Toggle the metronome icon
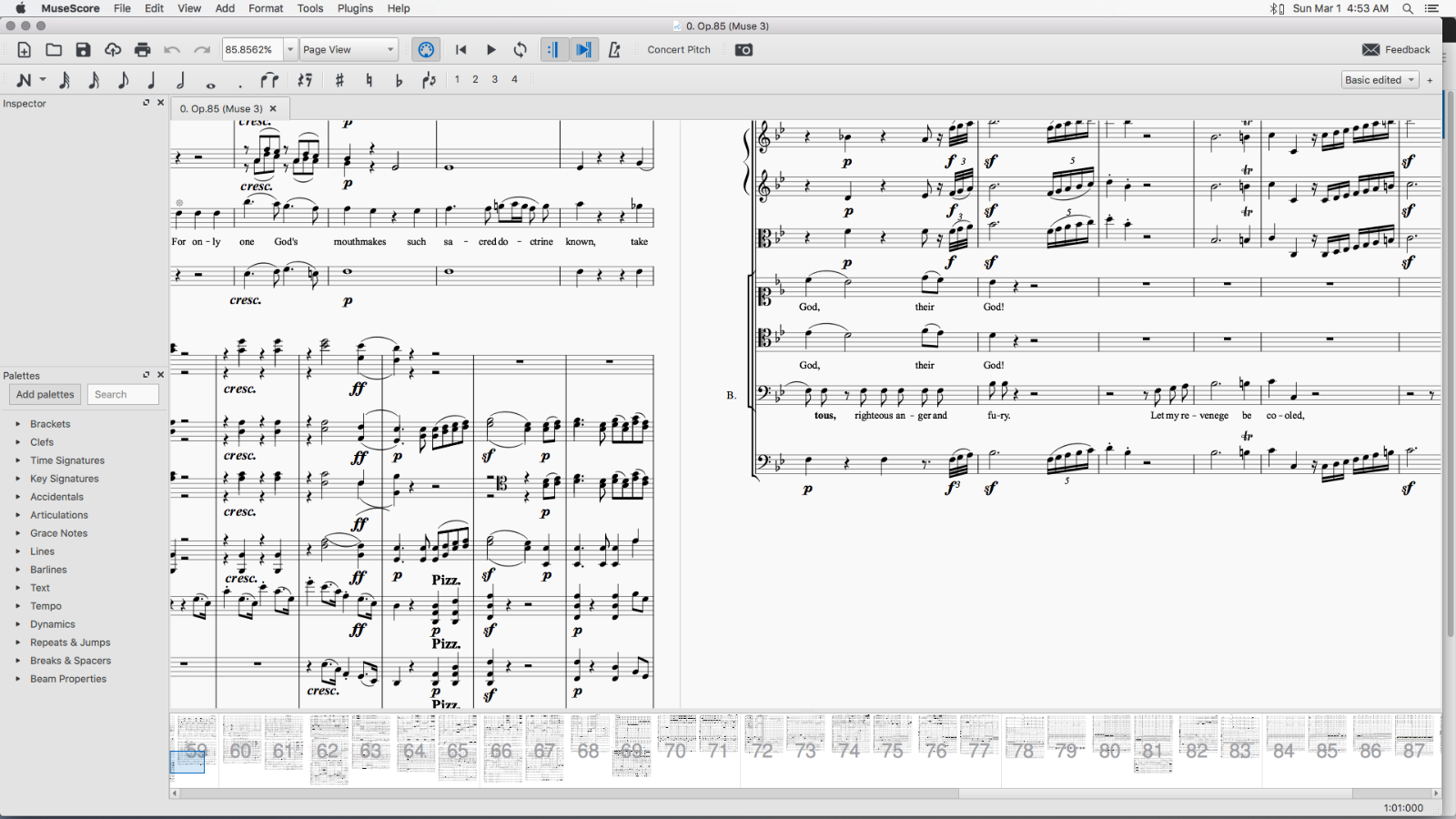Viewport: 1456px width, 819px height. pos(614,50)
